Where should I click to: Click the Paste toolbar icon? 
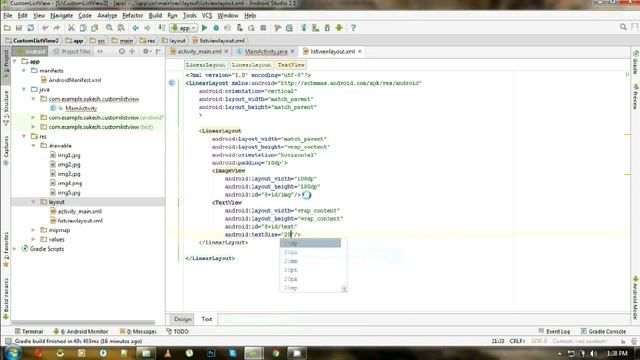click(x=95, y=28)
